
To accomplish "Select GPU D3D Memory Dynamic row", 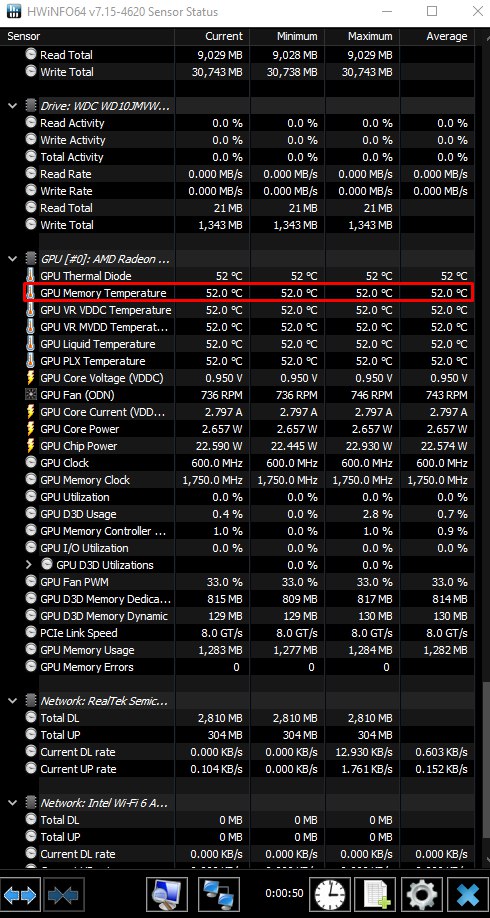I will tap(248, 615).
